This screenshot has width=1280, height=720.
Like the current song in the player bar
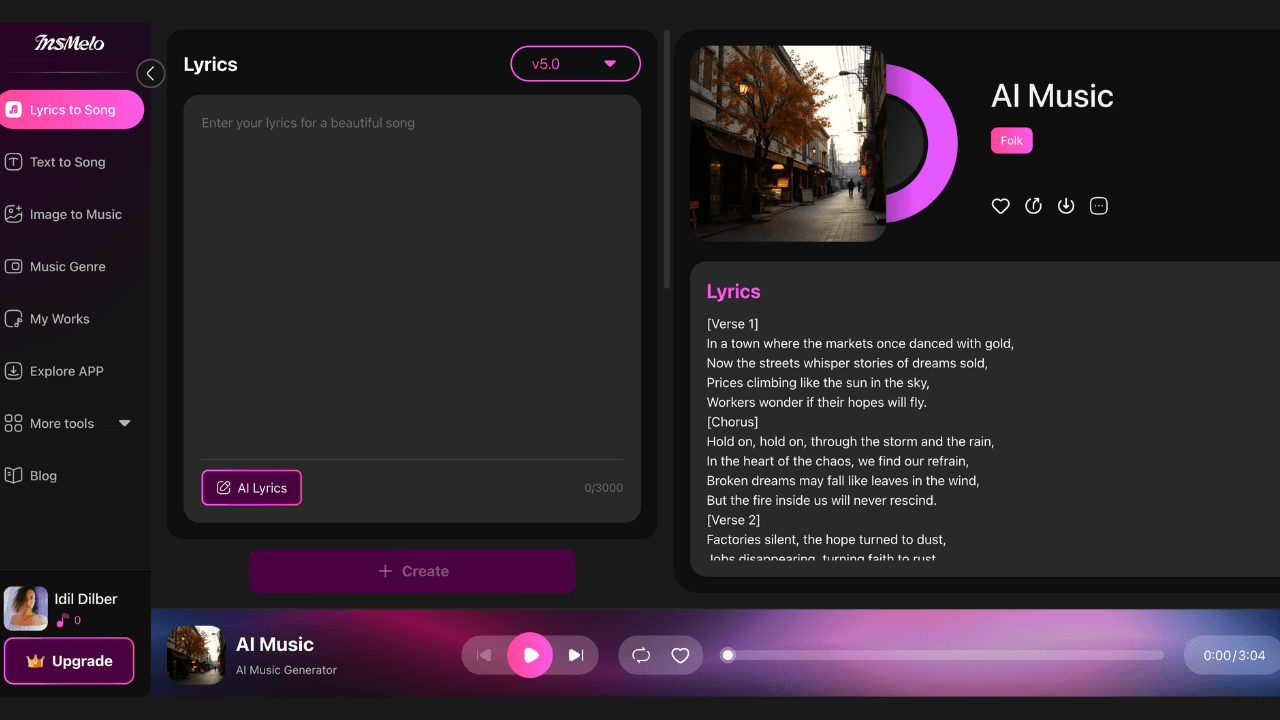(x=680, y=655)
